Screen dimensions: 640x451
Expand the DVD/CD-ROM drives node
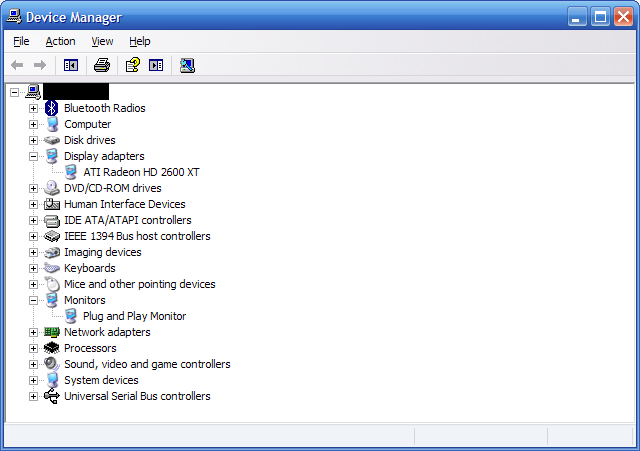pyautogui.click(x=33, y=189)
